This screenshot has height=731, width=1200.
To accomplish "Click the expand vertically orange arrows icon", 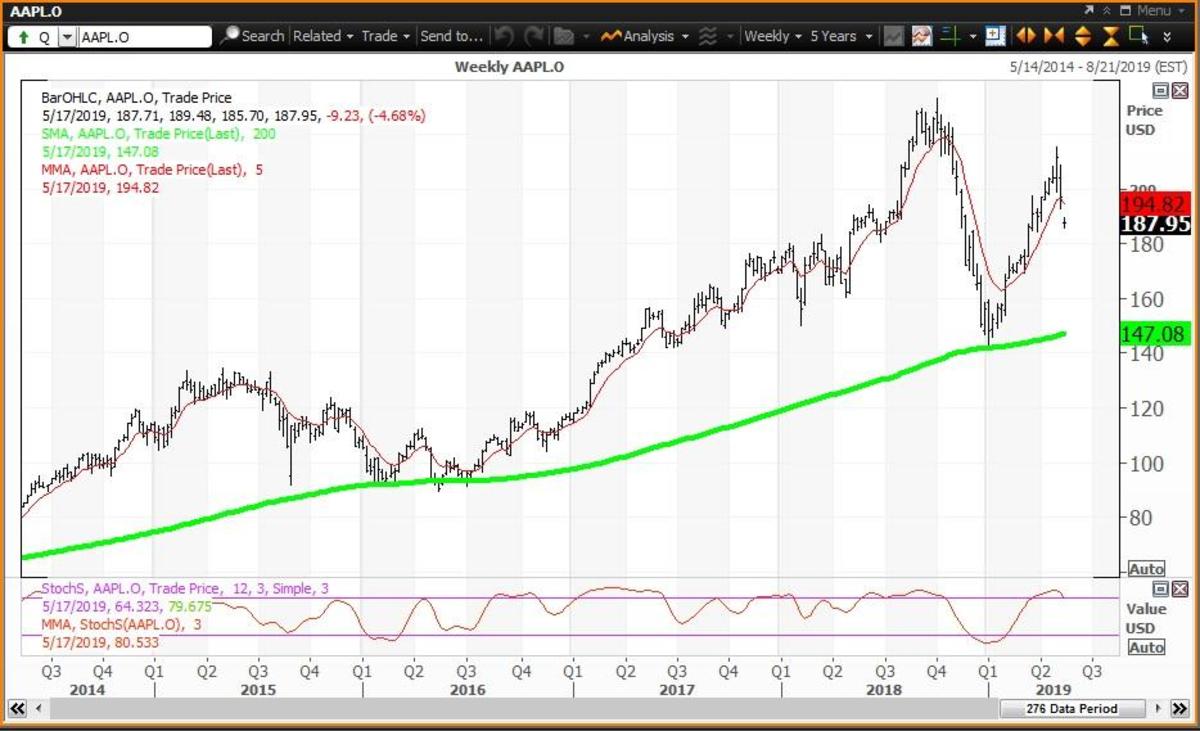I will tap(1082, 36).
